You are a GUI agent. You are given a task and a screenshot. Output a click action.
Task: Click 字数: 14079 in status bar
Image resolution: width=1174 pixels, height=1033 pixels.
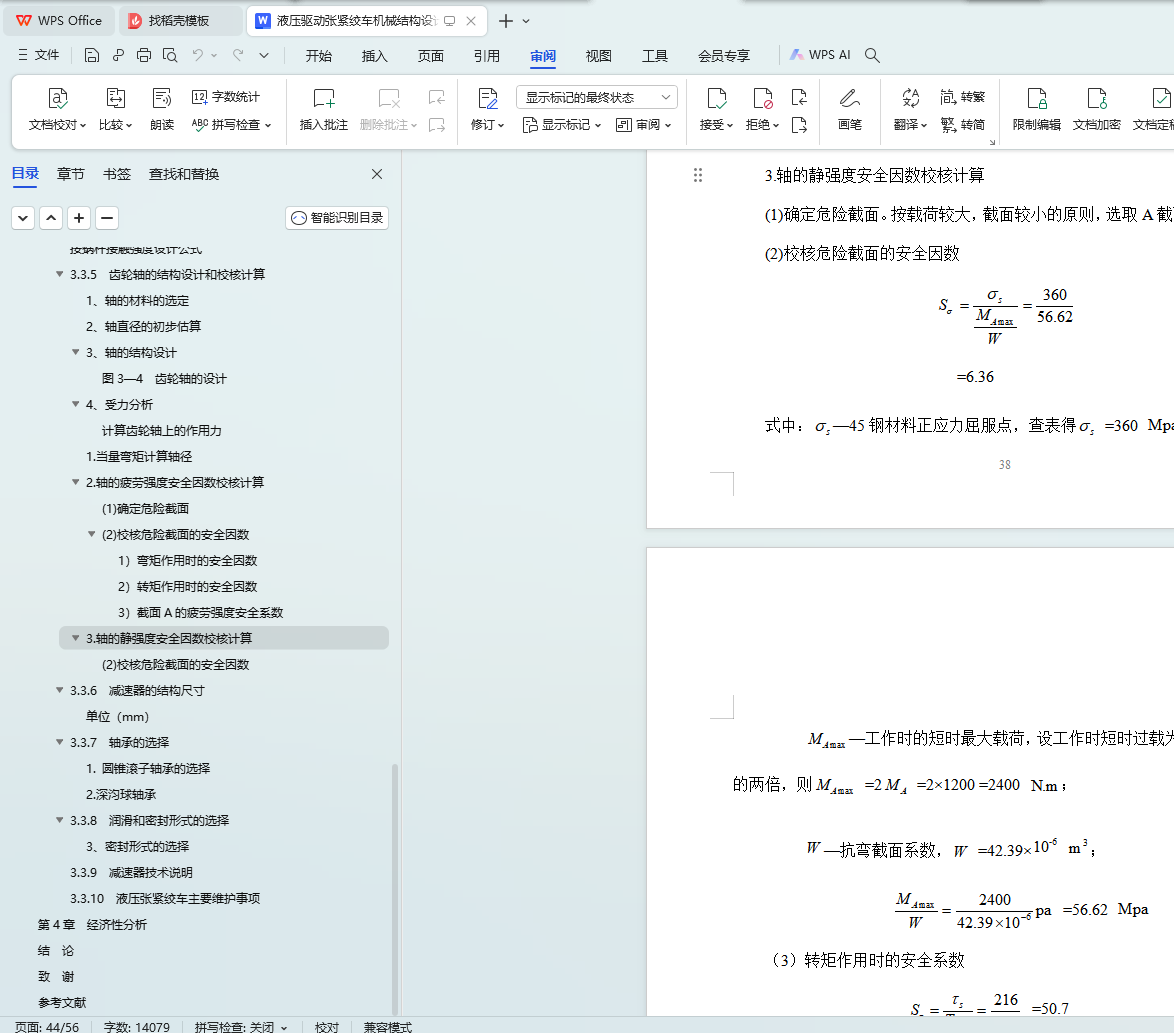pyautogui.click(x=137, y=1027)
